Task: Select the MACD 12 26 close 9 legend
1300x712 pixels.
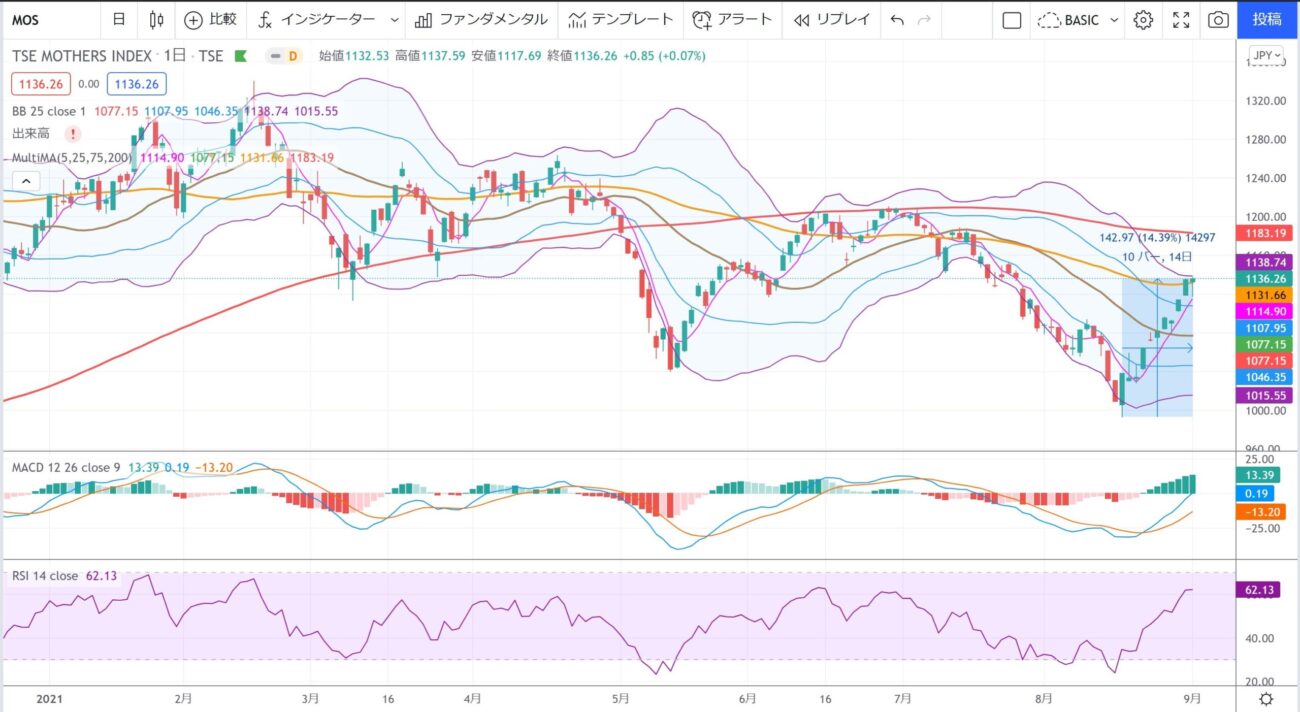Action: coord(64,467)
